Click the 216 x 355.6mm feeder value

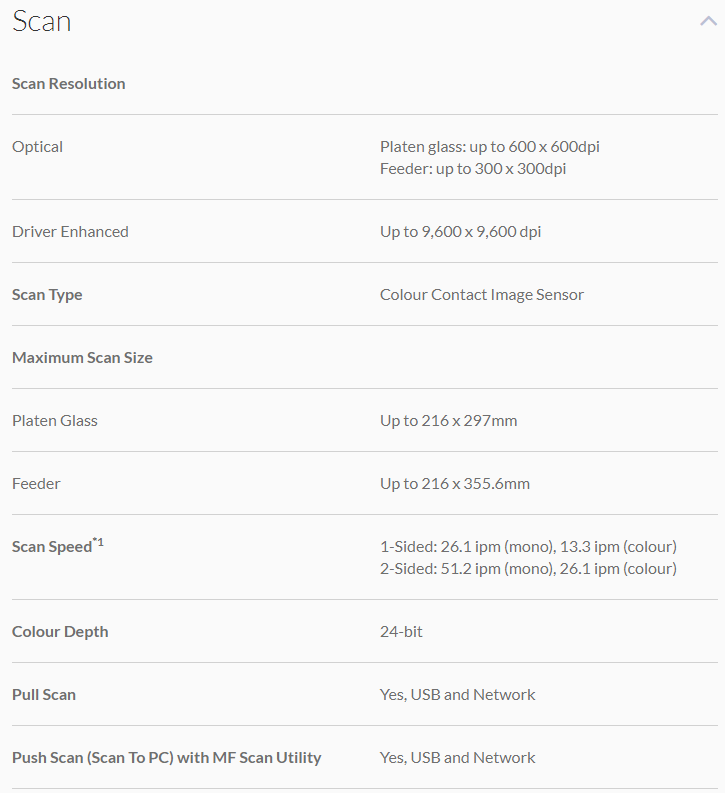455,484
